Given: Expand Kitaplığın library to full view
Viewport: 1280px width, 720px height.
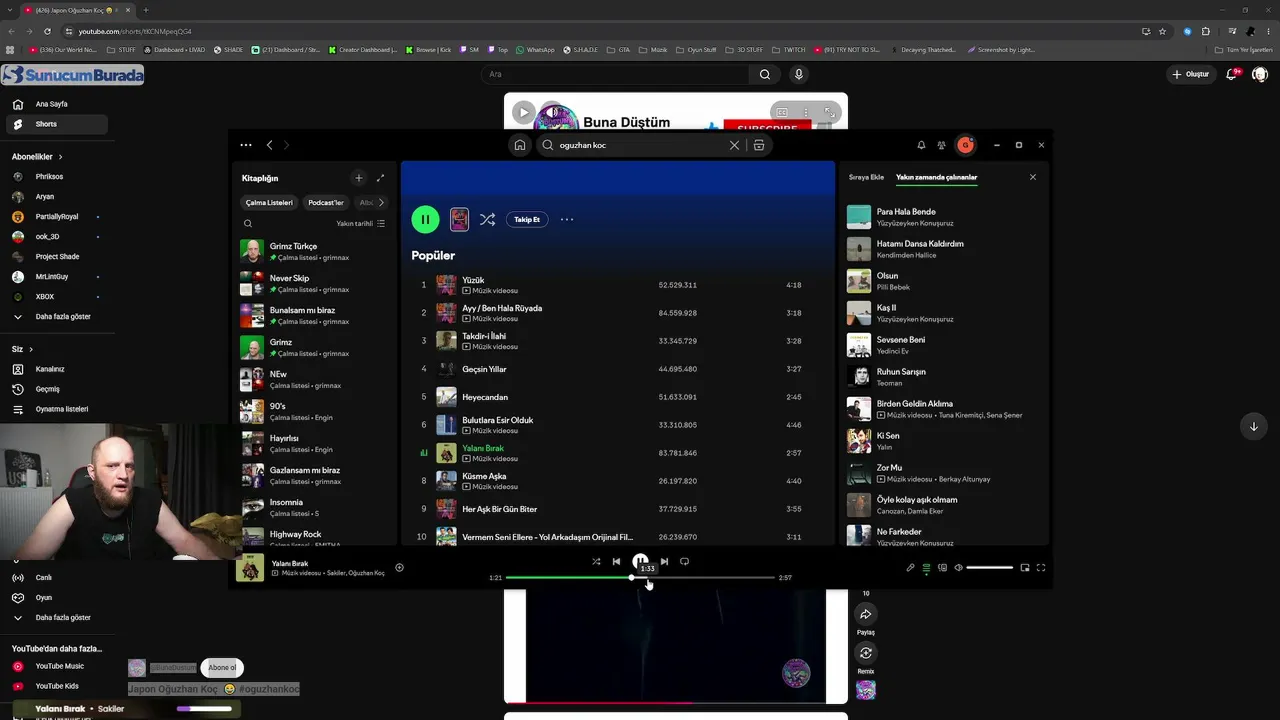Looking at the screenshot, I should click(x=380, y=178).
